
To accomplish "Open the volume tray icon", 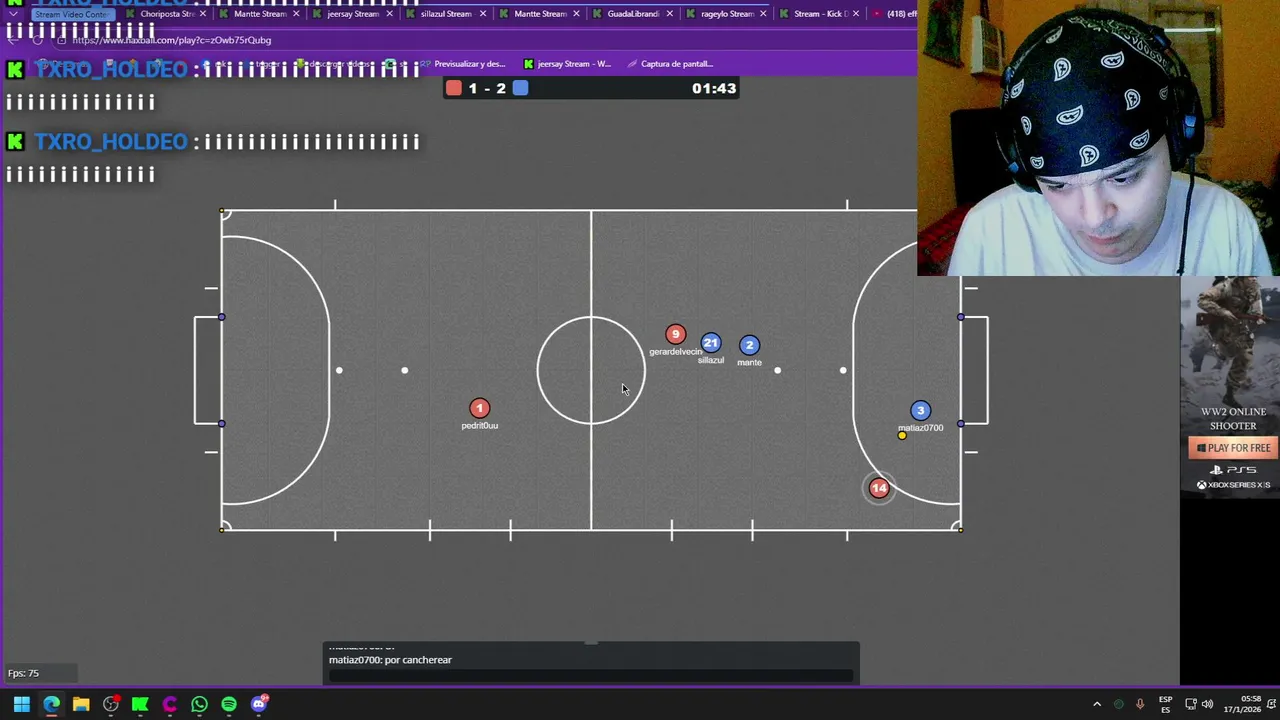I will [1207, 704].
